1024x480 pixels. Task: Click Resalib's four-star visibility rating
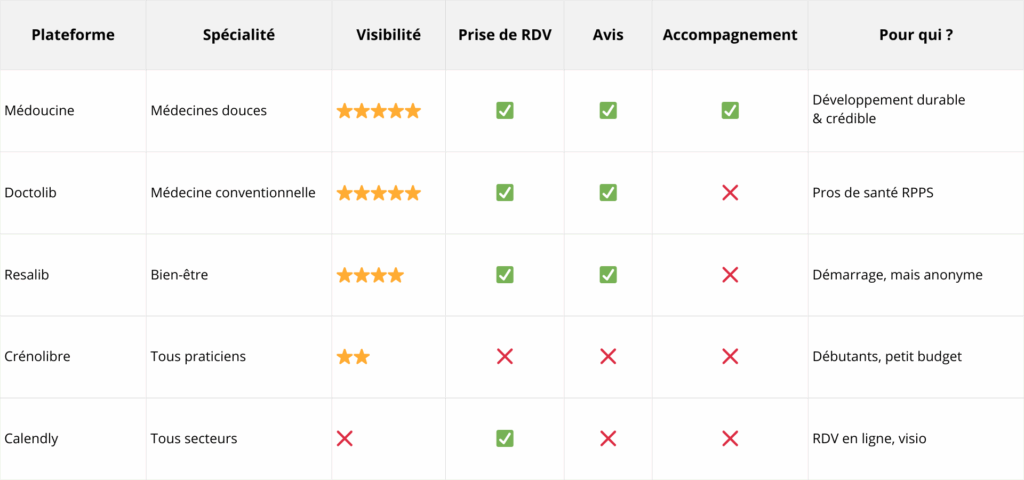tap(370, 275)
